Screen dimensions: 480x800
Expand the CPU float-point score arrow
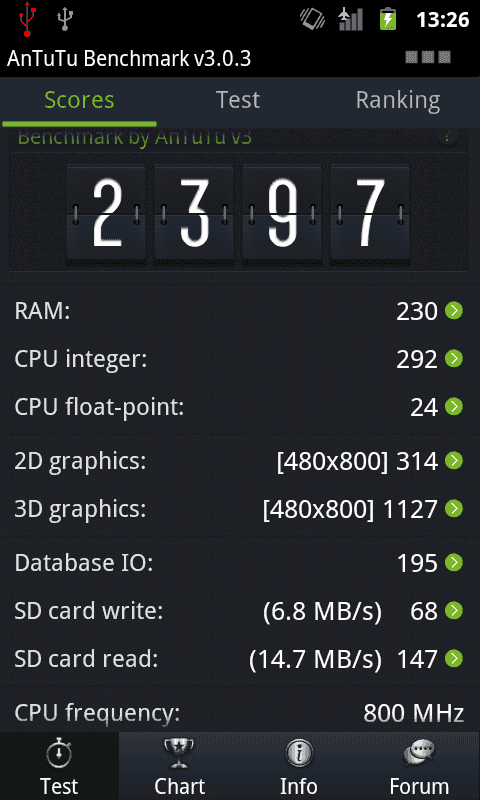pos(453,407)
